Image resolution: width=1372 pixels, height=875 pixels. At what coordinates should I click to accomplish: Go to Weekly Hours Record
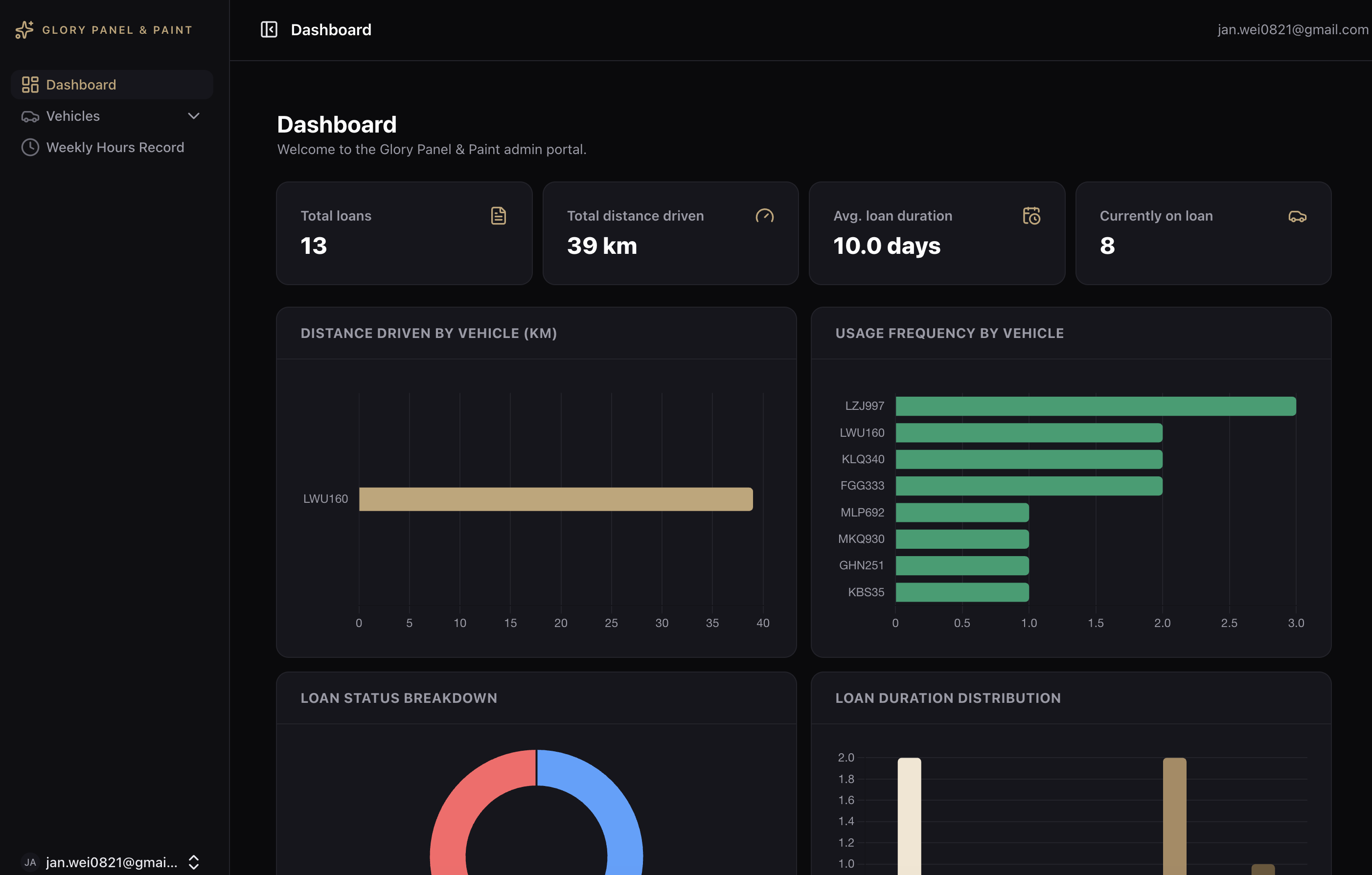112,148
